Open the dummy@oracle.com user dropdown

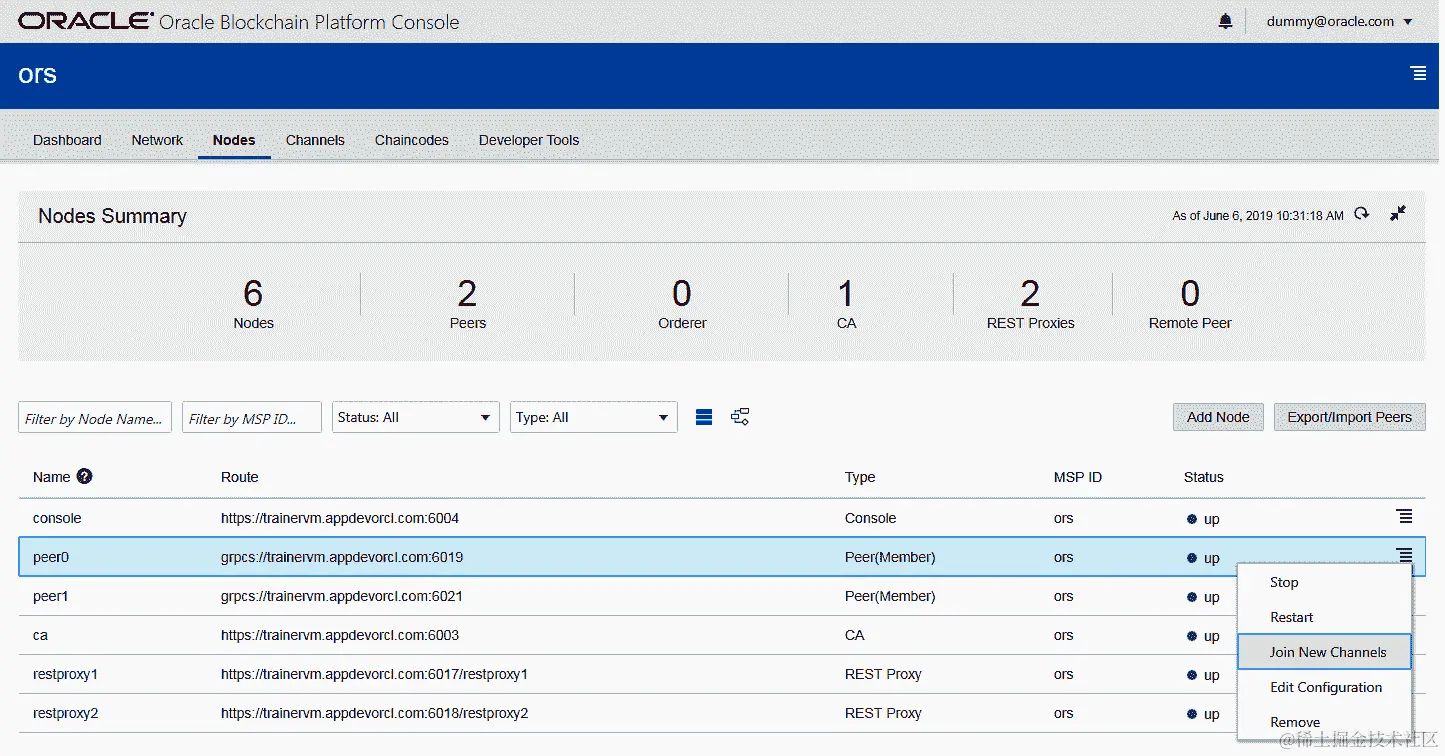pos(1339,21)
